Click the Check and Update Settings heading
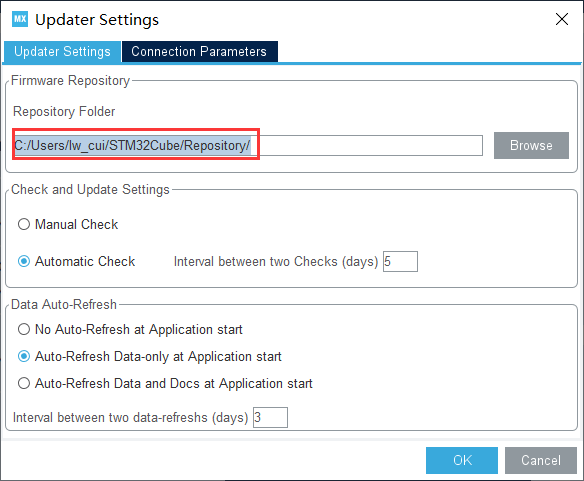The image size is (584, 481). (90, 189)
